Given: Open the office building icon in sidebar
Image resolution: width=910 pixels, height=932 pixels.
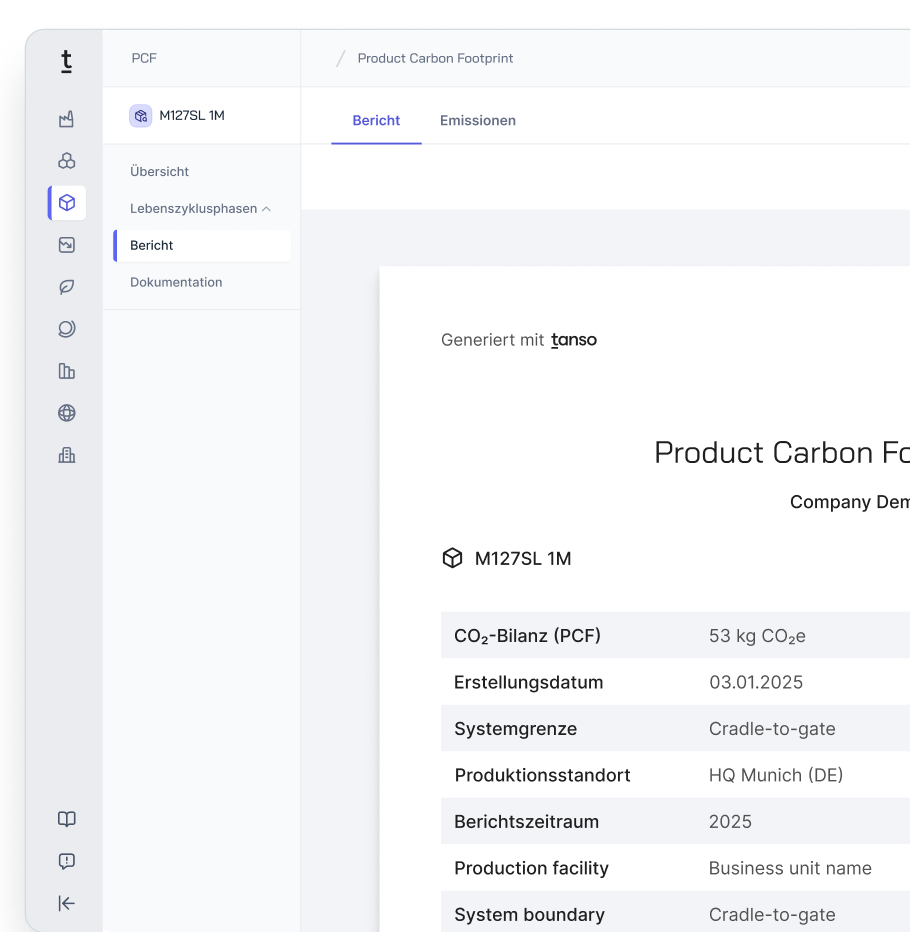Looking at the screenshot, I should tap(67, 455).
